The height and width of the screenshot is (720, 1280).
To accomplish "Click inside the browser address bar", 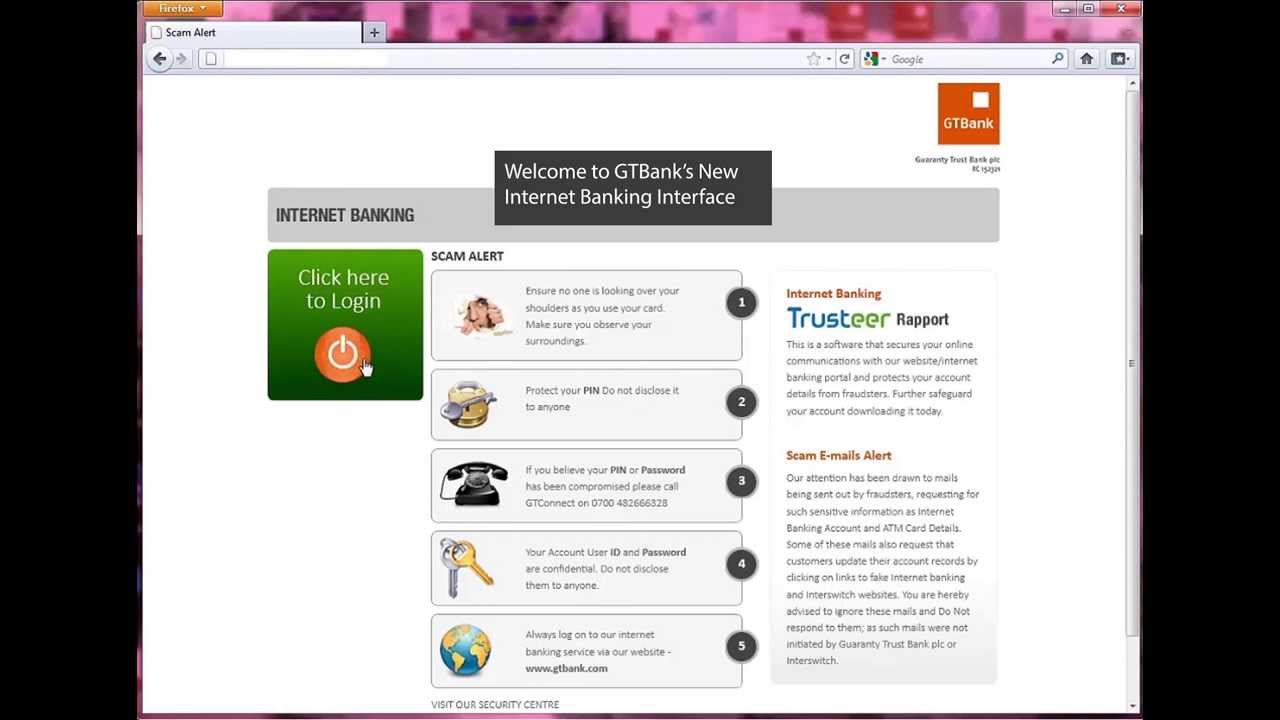I will pos(500,59).
